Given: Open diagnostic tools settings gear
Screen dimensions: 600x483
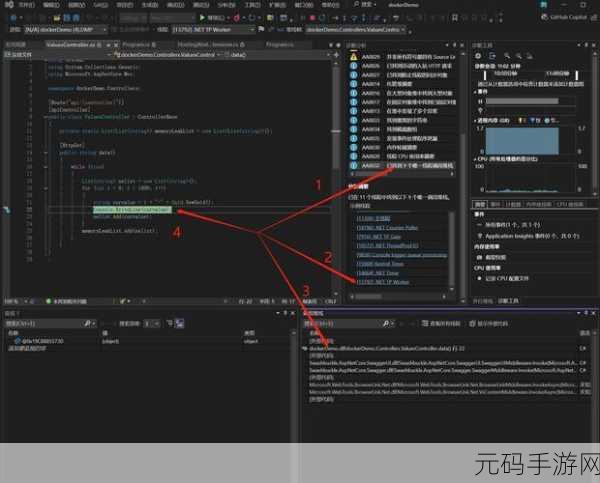Looking at the screenshot, I should pos(478,56).
